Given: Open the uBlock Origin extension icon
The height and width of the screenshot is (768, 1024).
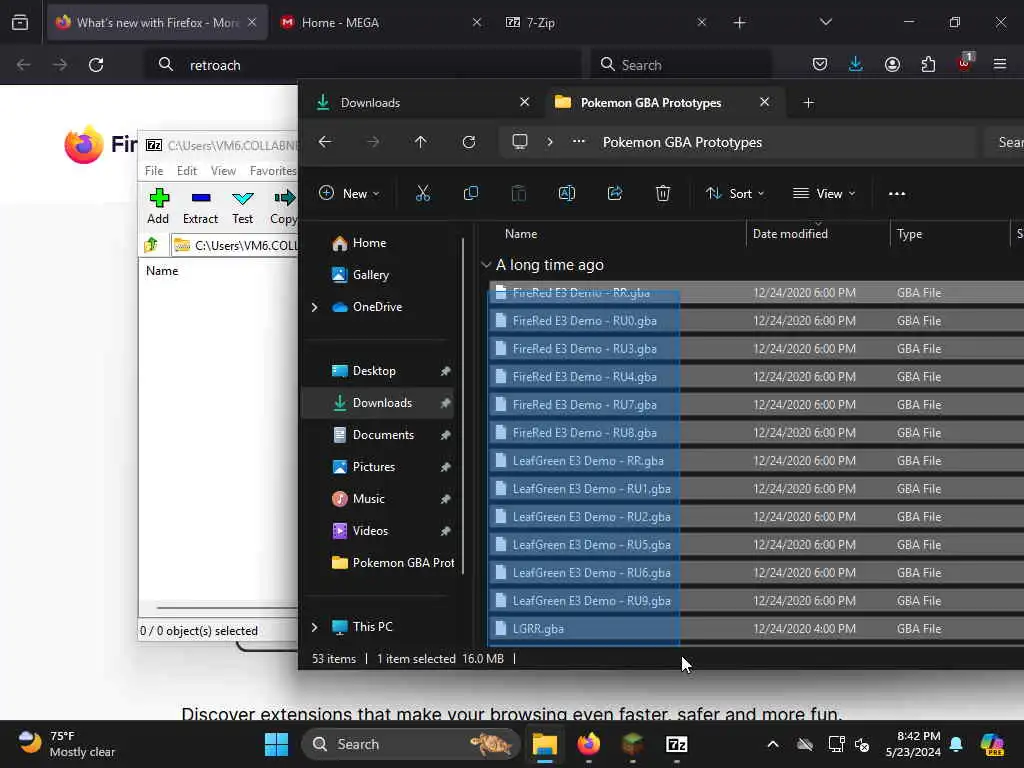Looking at the screenshot, I should 965,63.
